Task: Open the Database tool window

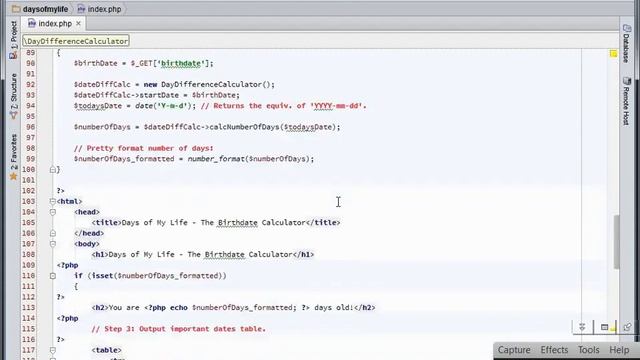Action: point(627,44)
